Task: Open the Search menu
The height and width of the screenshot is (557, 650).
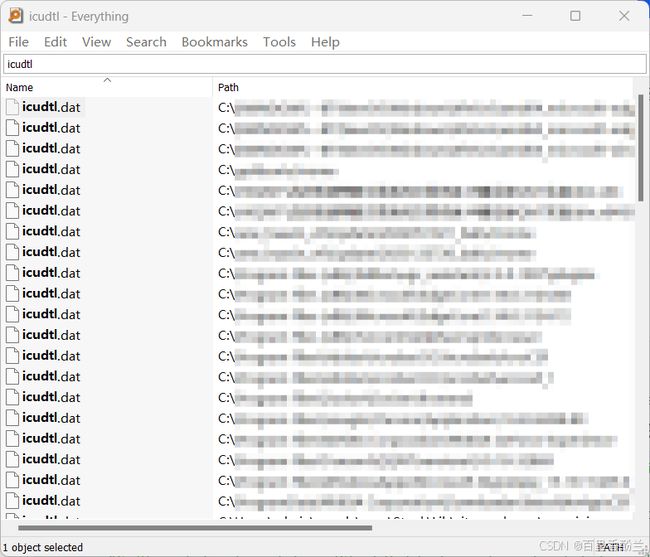Action: [x=146, y=42]
